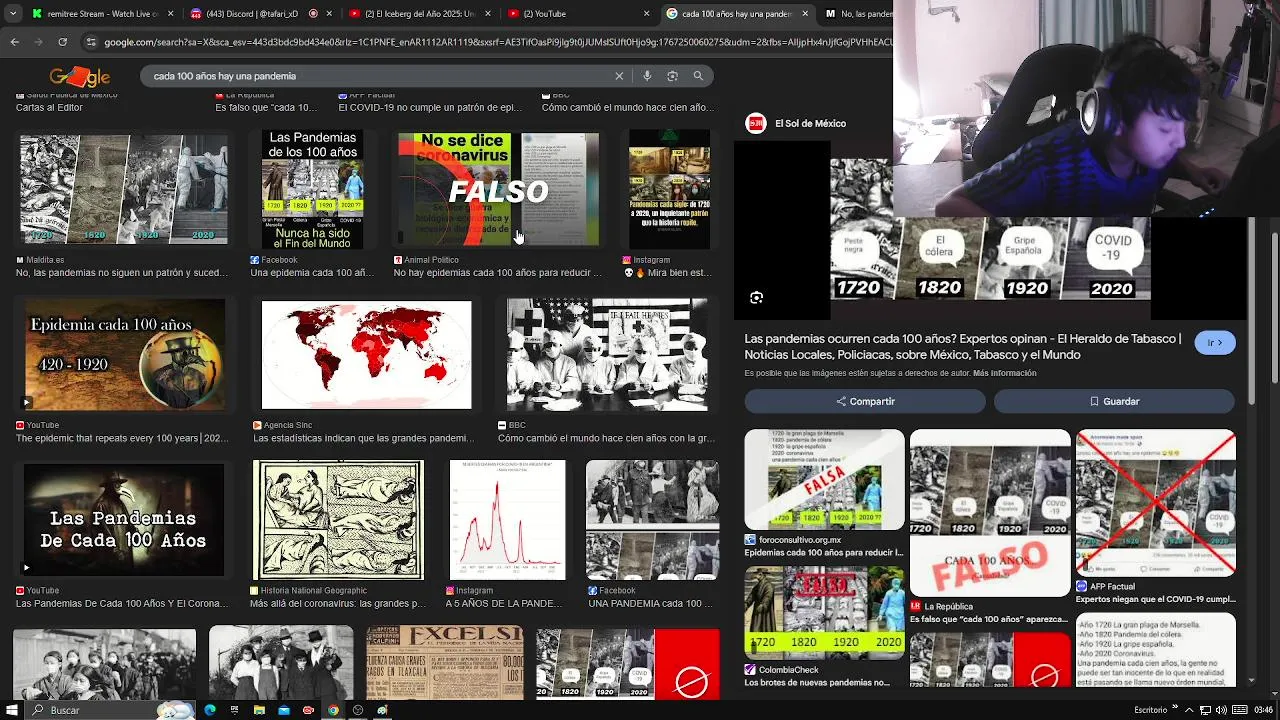The height and width of the screenshot is (720, 1280).
Task: Switch to the Discord tab
Action: click(x=260, y=14)
